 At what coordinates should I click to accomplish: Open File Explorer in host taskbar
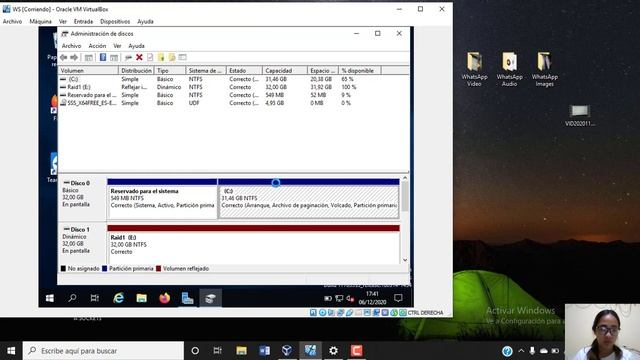coord(241,351)
